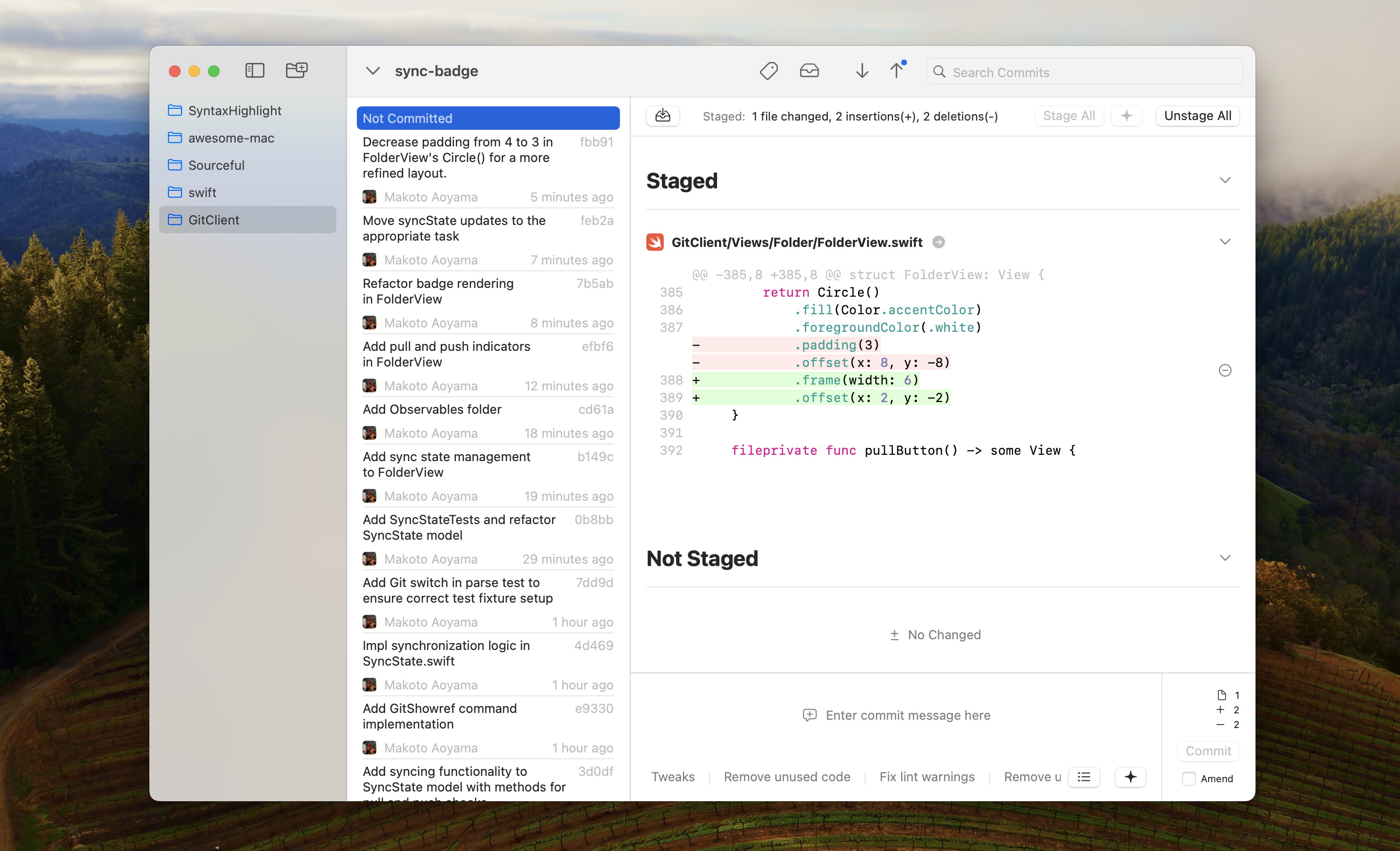Image resolution: width=1400 pixels, height=851 pixels.
Task: Open the tags icon in toolbar
Action: [768, 71]
